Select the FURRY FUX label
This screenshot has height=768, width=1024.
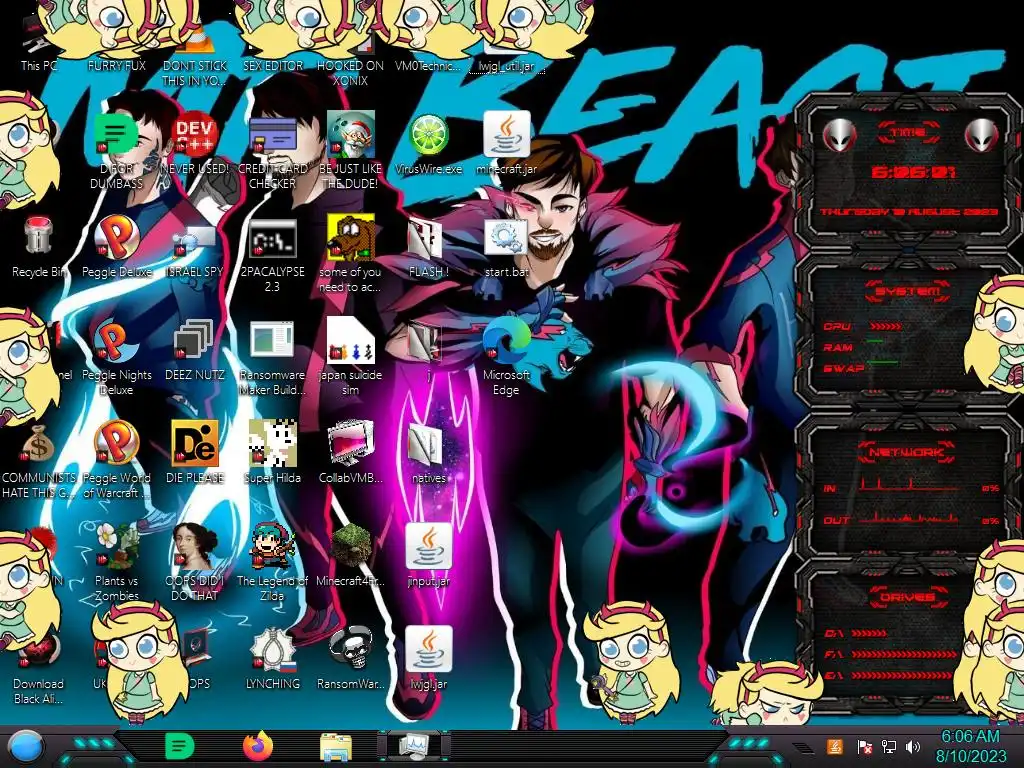[117, 66]
